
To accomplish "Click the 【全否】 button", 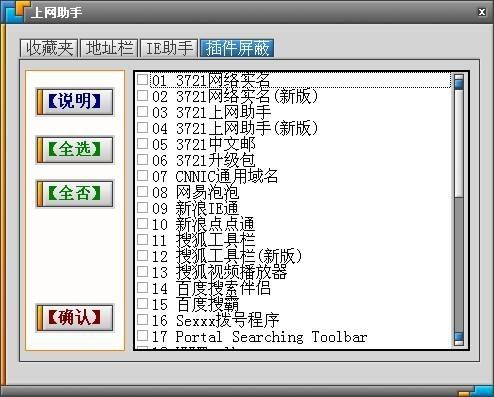I will coord(75,194).
